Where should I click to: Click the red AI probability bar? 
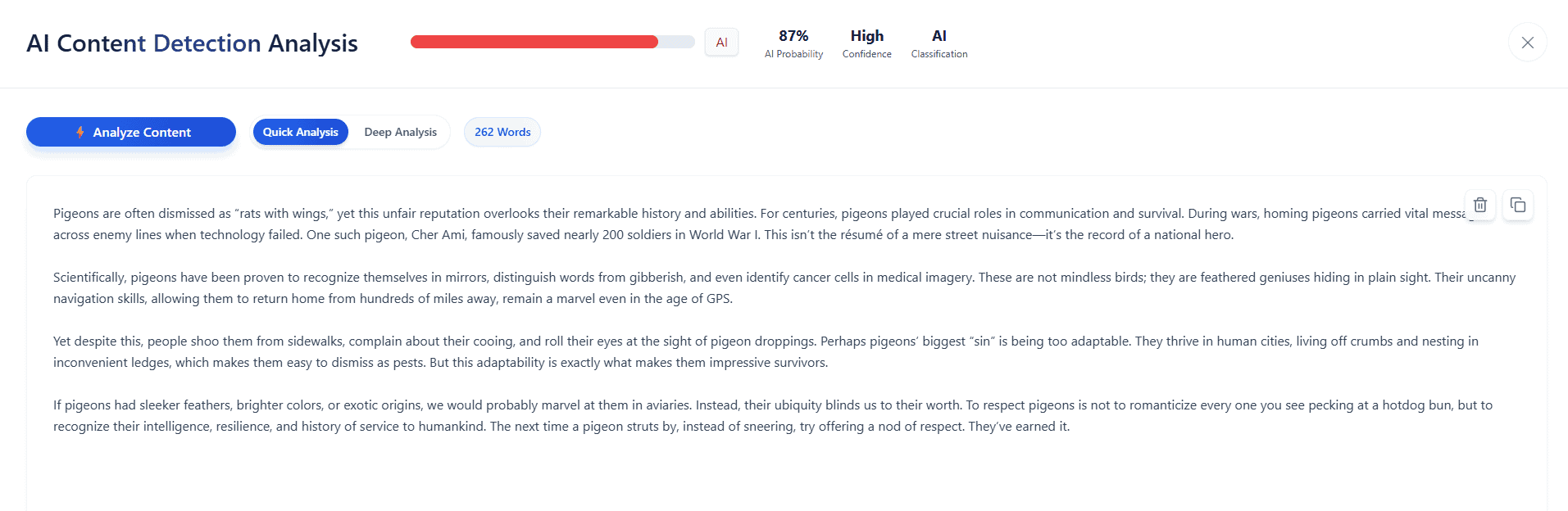tap(534, 42)
